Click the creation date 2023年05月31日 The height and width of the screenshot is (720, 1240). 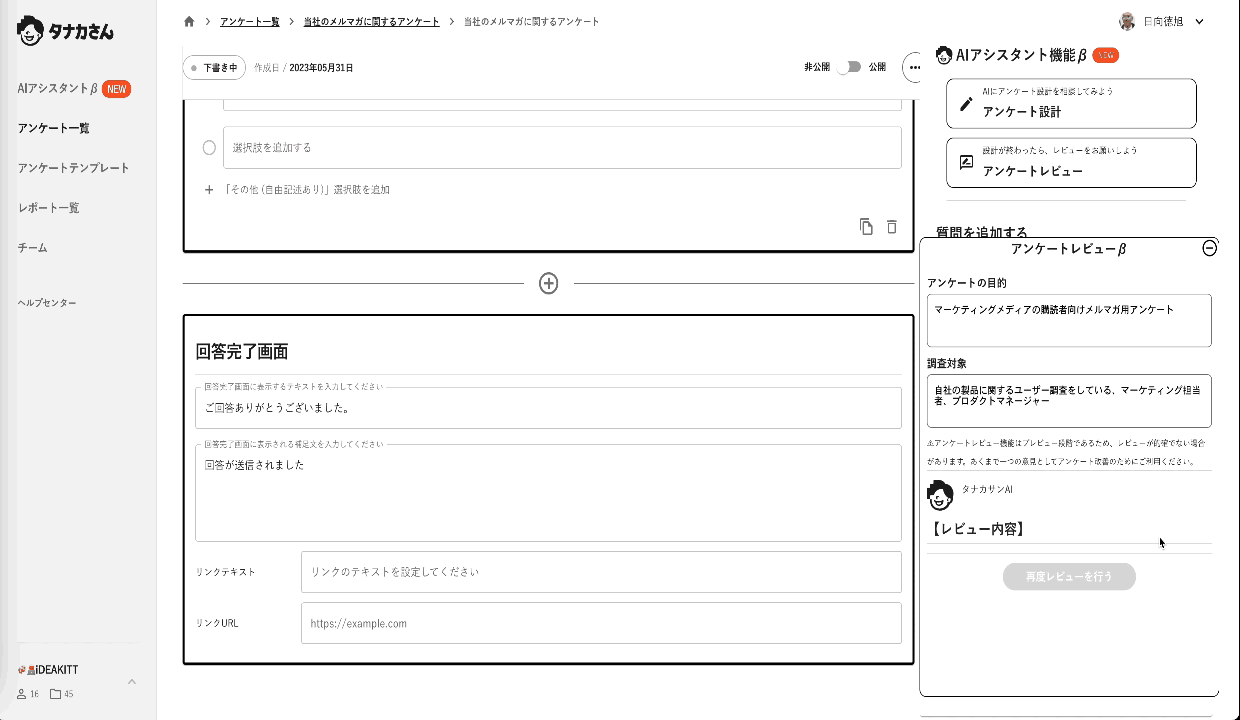pos(321,68)
